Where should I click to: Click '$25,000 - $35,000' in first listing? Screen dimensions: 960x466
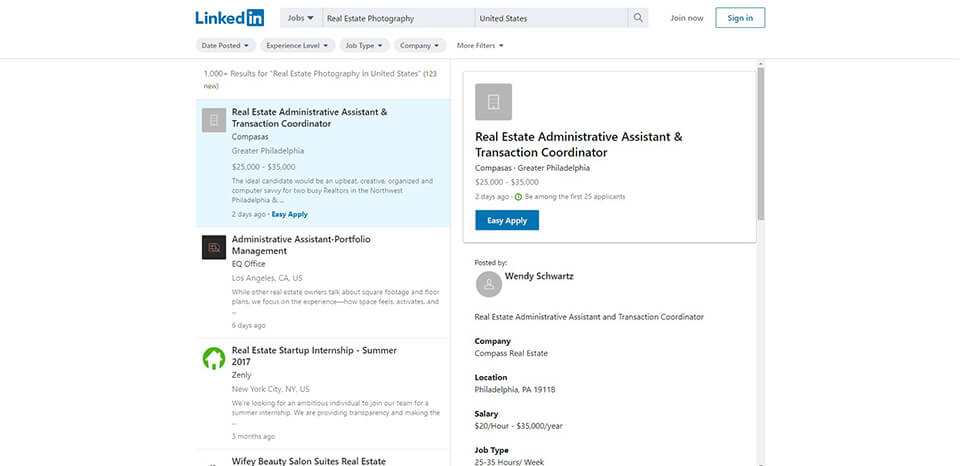(x=263, y=167)
